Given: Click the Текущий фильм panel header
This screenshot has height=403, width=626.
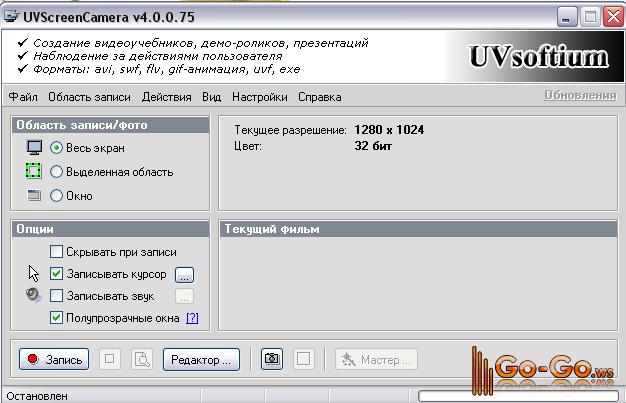Looking at the screenshot, I should coord(418,229).
